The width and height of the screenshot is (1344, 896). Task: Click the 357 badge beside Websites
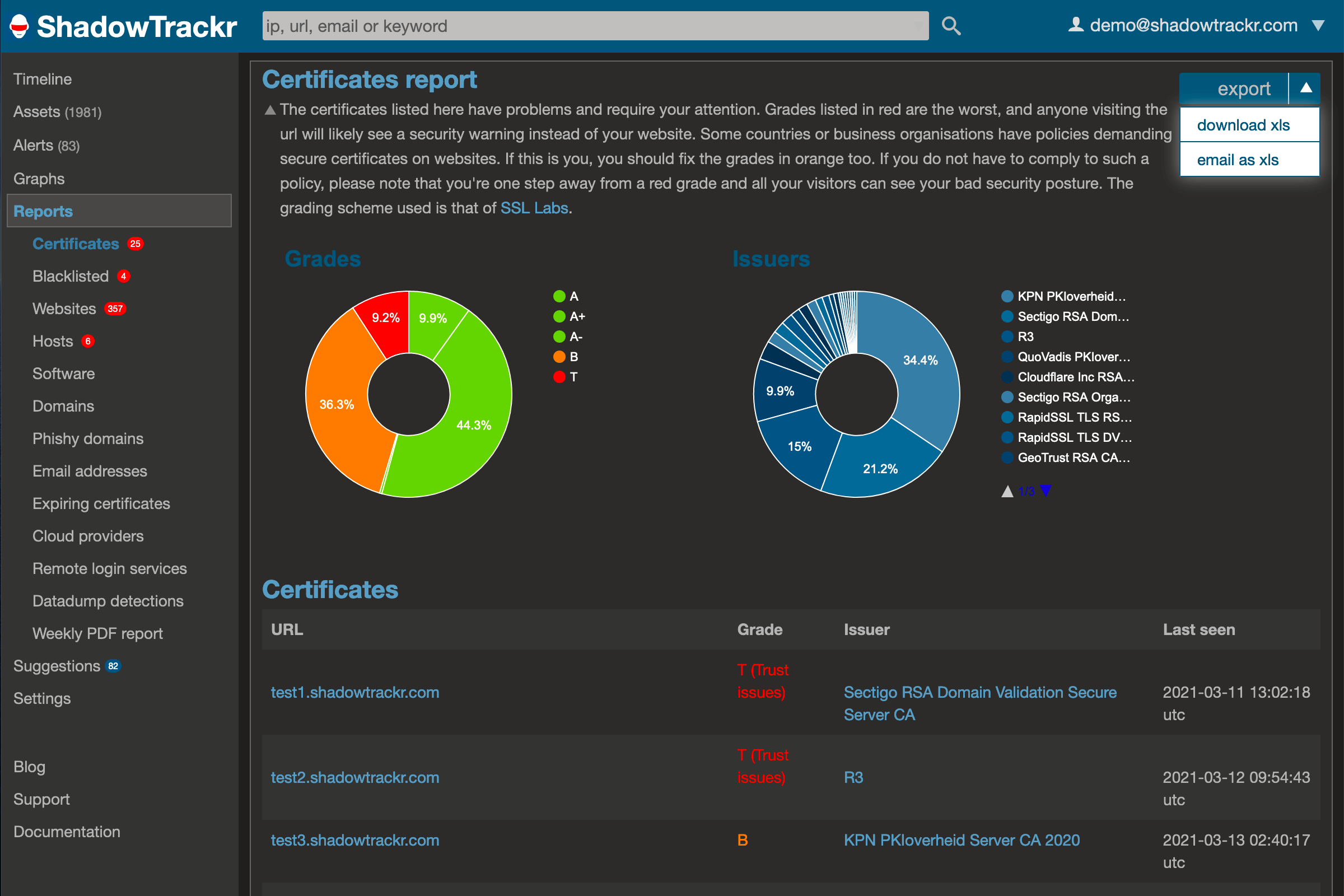(x=115, y=309)
